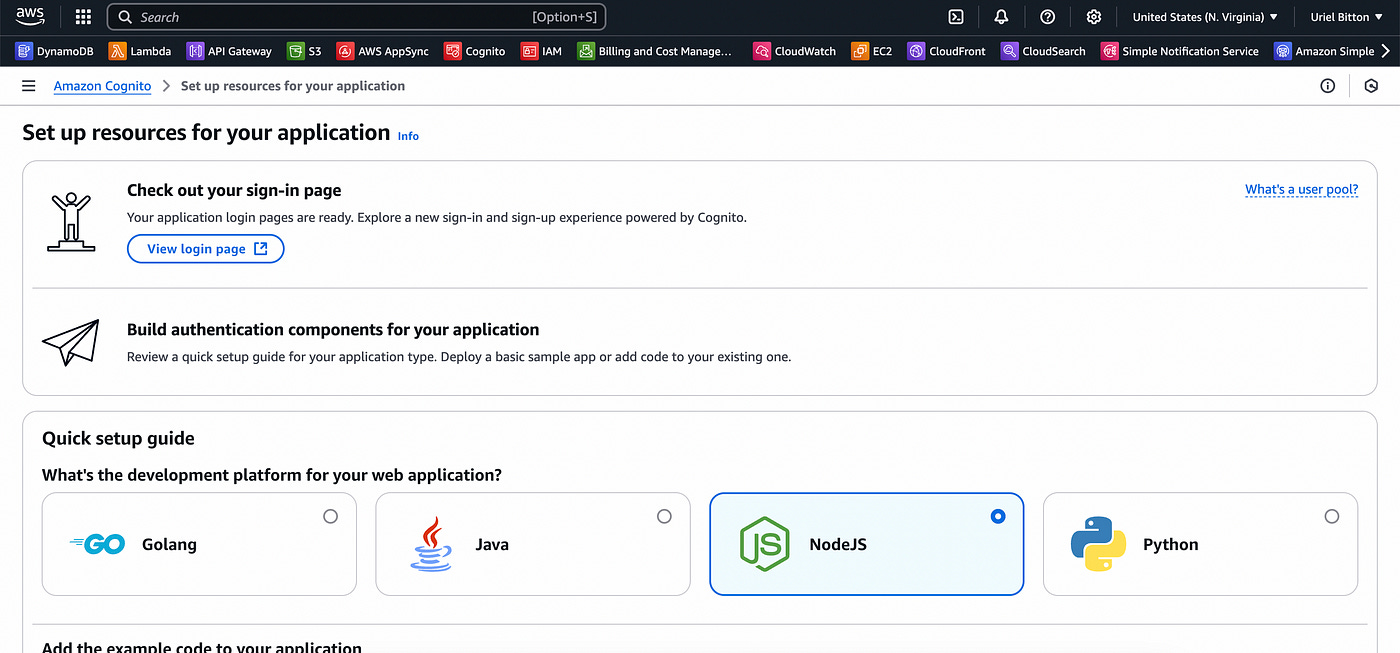This screenshot has width=1400, height=653.
Task: Click the selected NodeJS radio button
Action: coord(998,516)
